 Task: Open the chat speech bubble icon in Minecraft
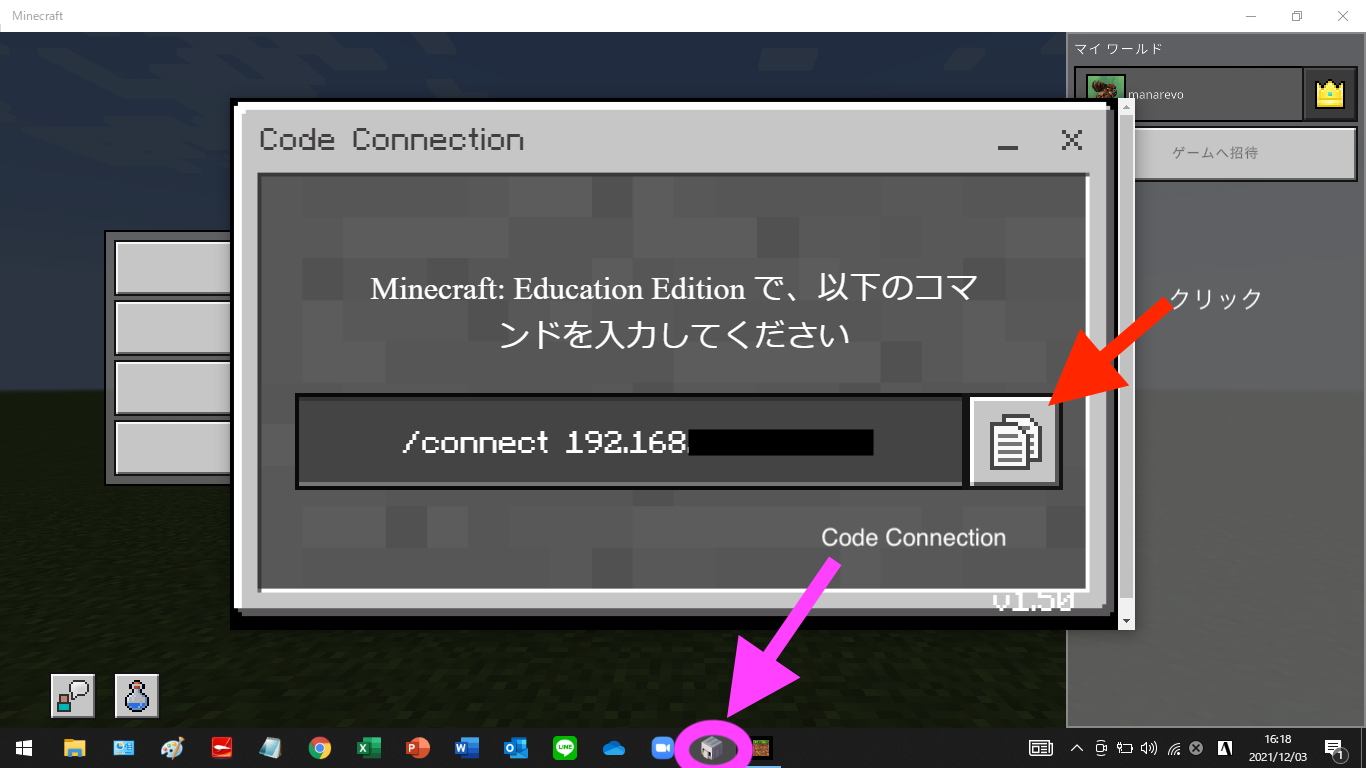(x=73, y=695)
